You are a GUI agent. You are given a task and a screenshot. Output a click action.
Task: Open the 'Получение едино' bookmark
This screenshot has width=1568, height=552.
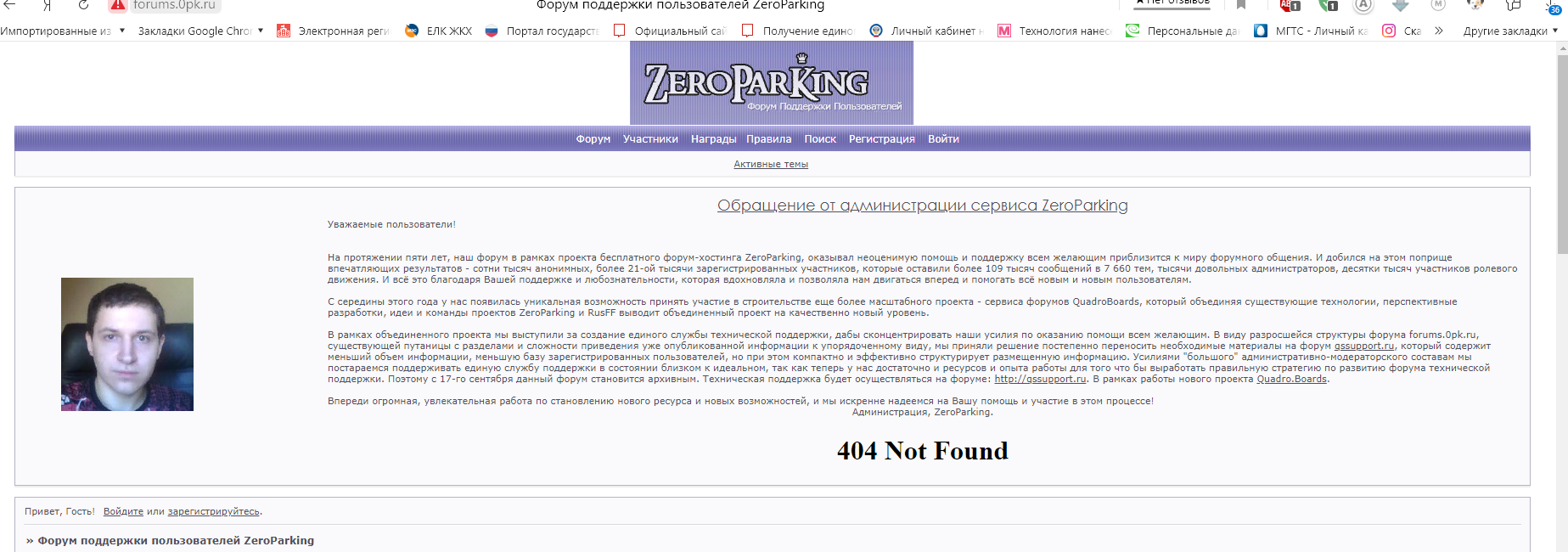point(798,31)
